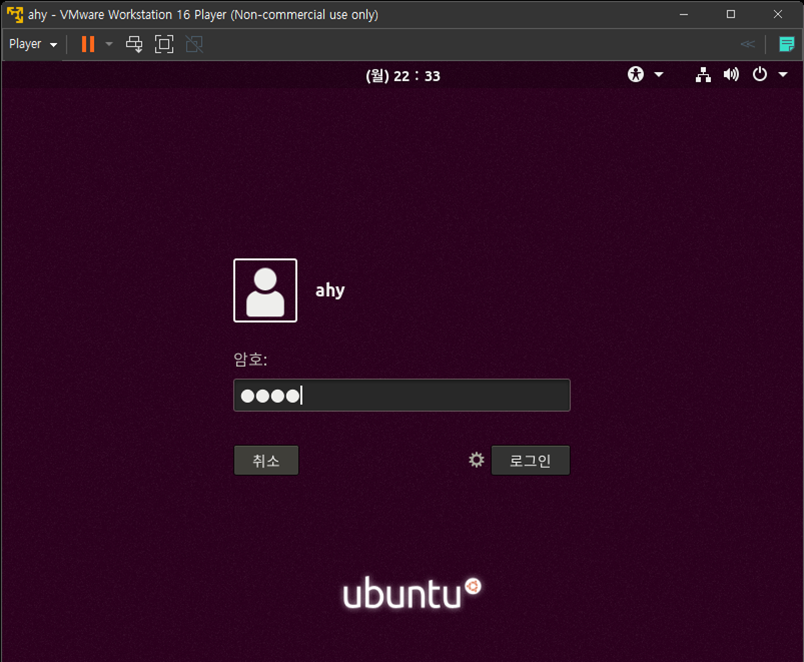Open the Player menu
The height and width of the screenshot is (662, 804).
point(33,44)
